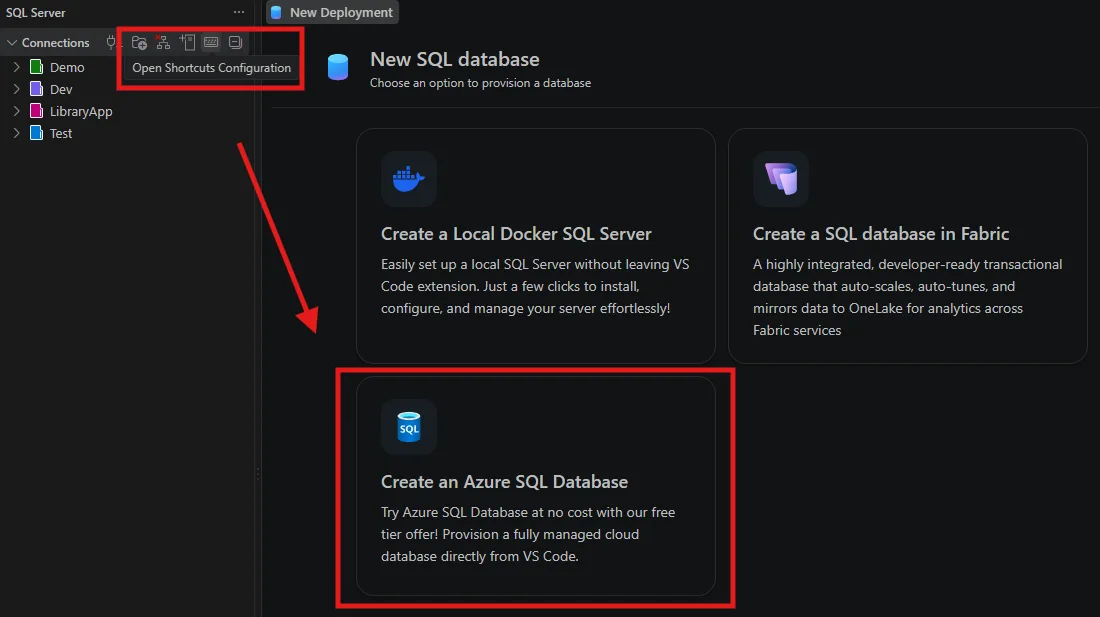Select the Demo tree item label
Viewport: 1100px width, 617px height.
pos(67,67)
